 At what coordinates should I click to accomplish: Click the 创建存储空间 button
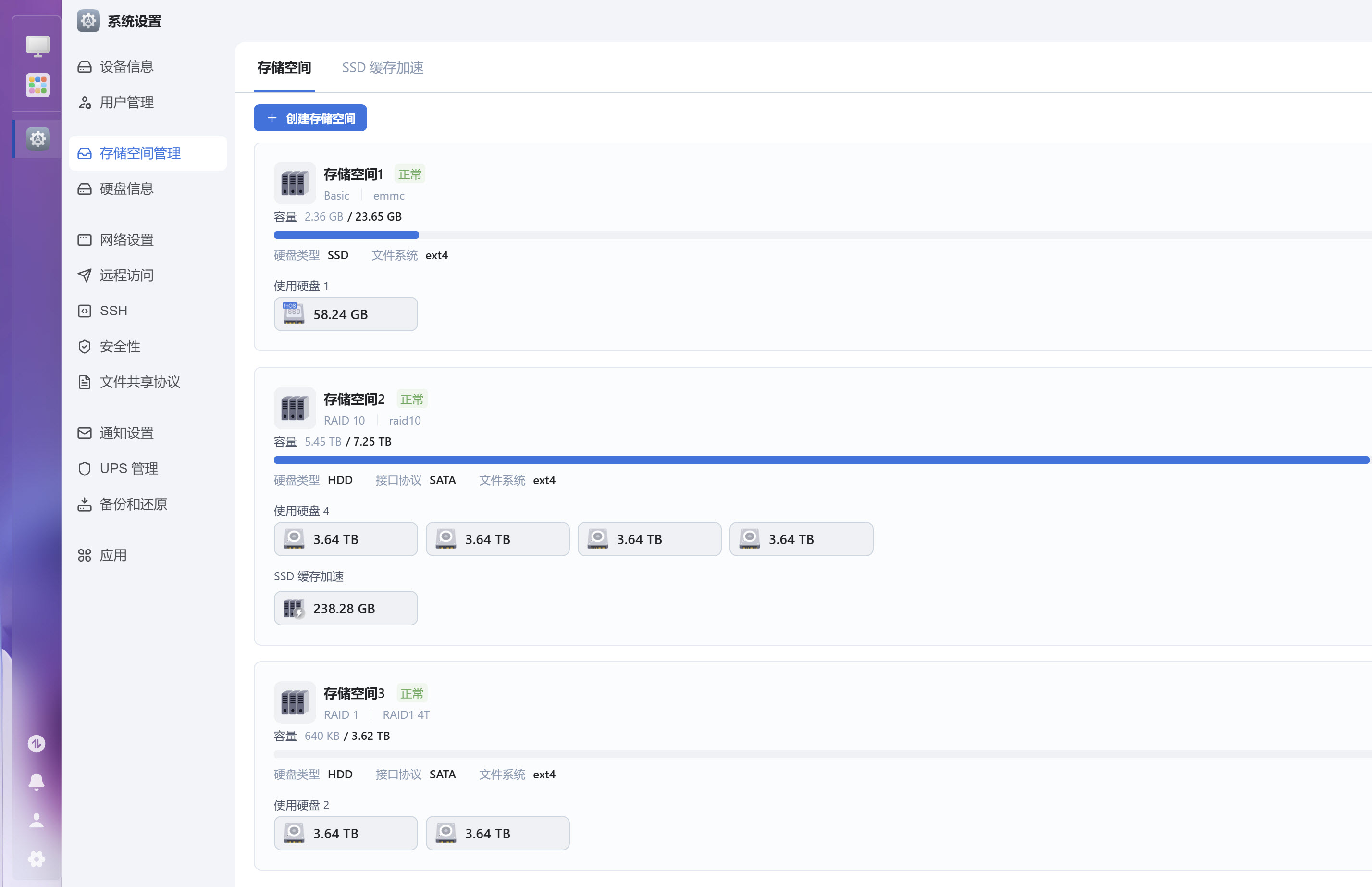310,118
